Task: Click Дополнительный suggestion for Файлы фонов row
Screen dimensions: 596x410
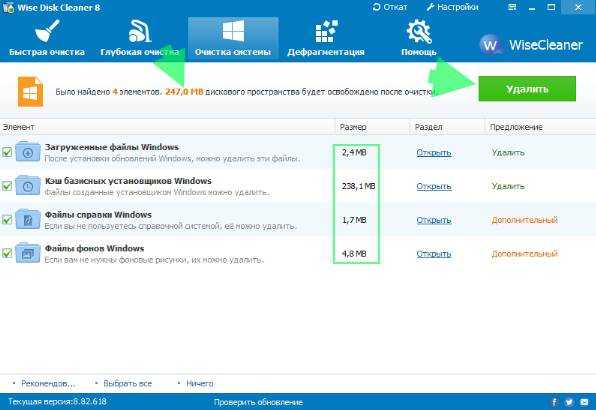Action: pyautogui.click(x=525, y=253)
